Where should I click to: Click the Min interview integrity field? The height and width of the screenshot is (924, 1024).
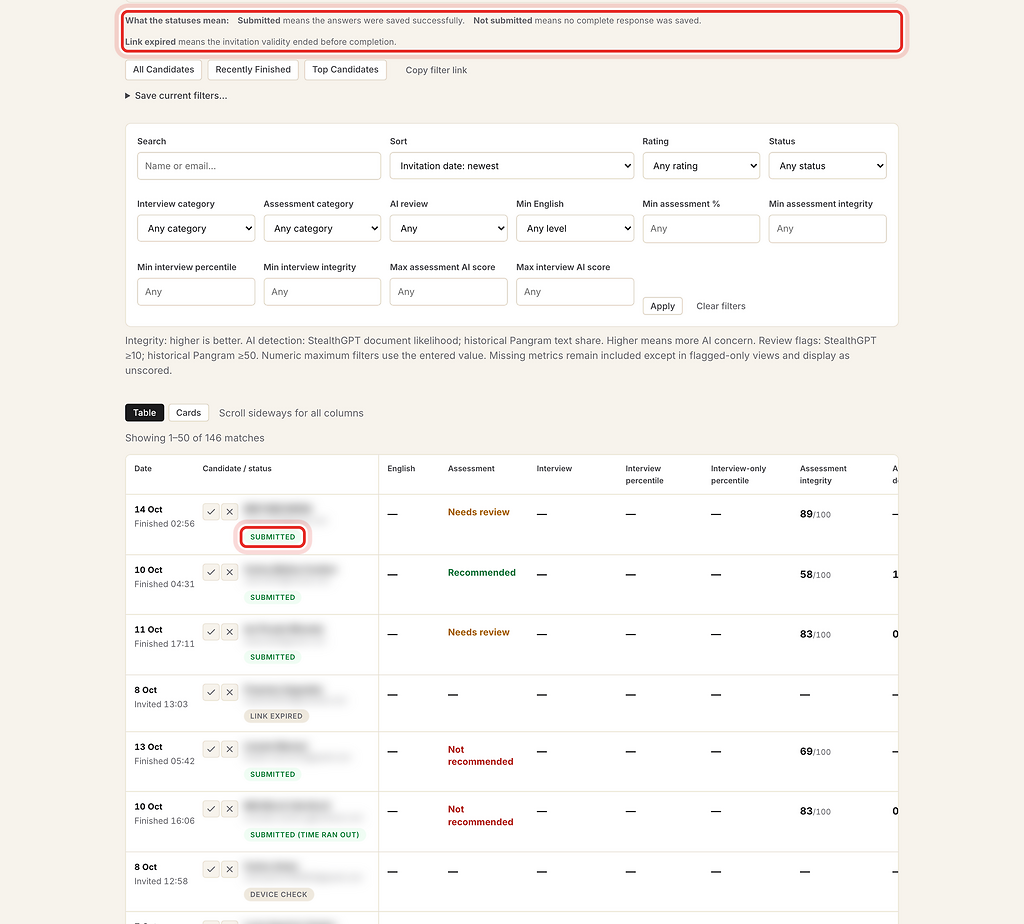click(322, 292)
